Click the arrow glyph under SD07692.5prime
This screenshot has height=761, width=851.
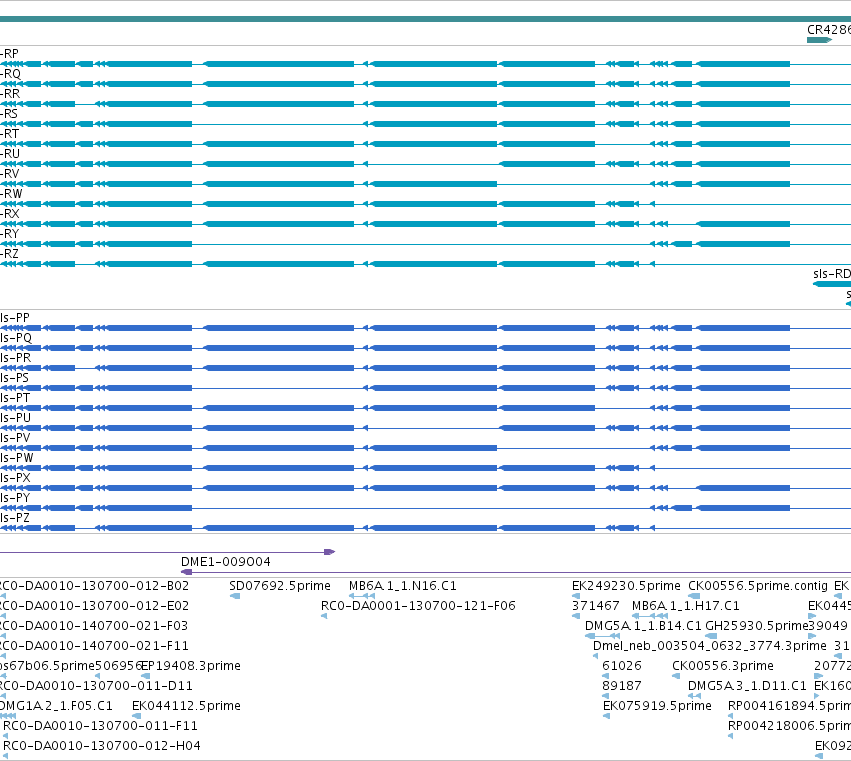tap(235, 596)
